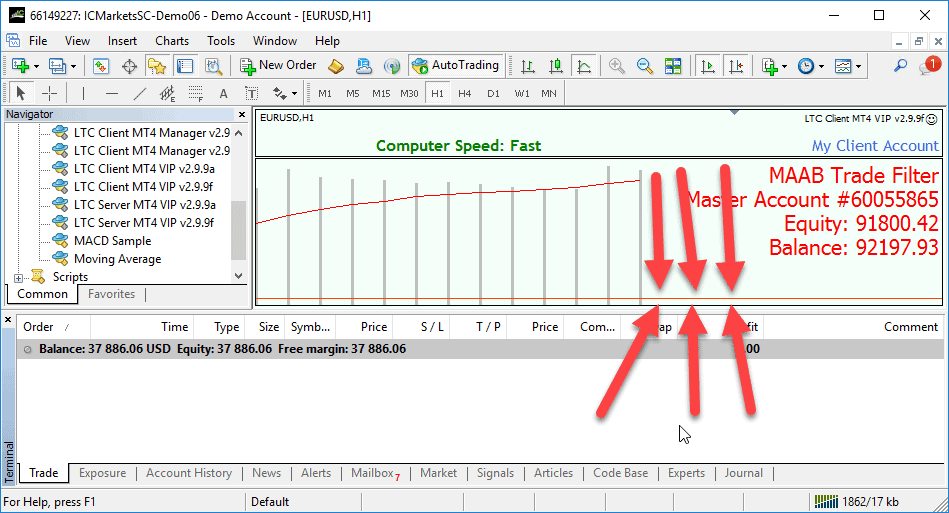The image size is (949, 513).
Task: Launch MetaEditor from the book icon
Action: pos(336,66)
